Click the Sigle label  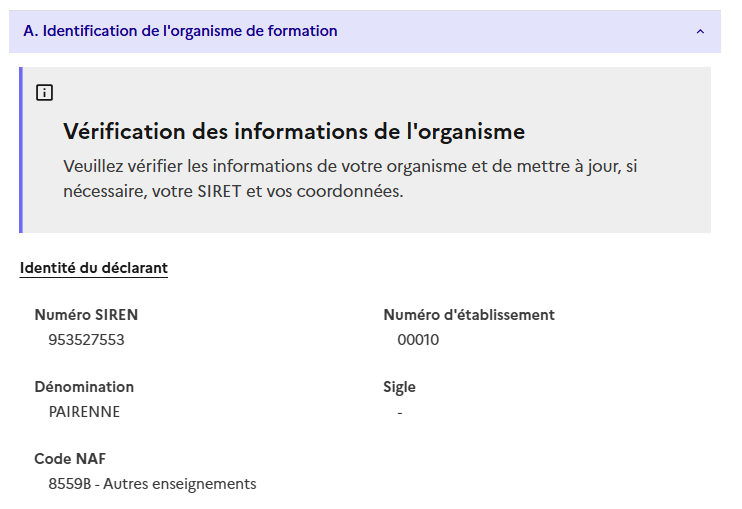pos(399,387)
